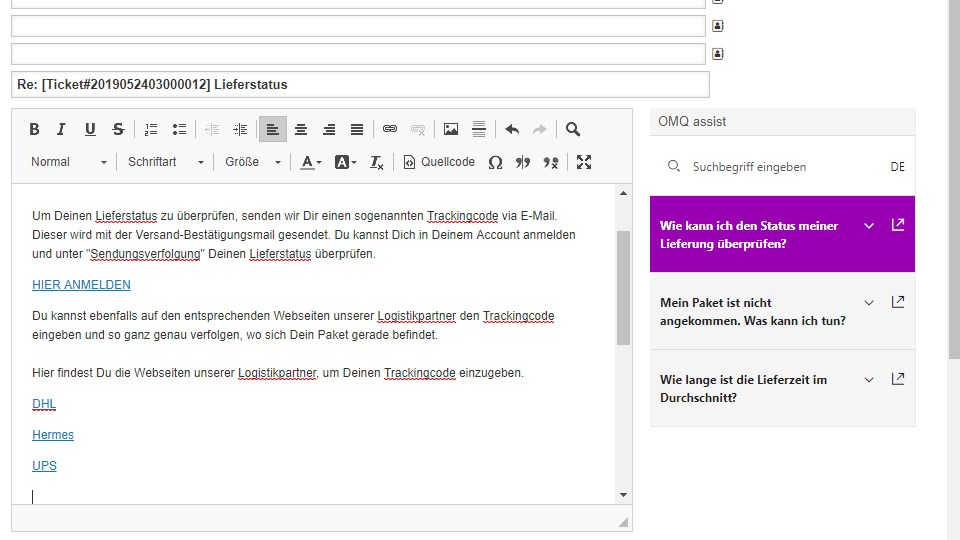Open find in editor
Screen dimensions: 960x540
(573, 129)
